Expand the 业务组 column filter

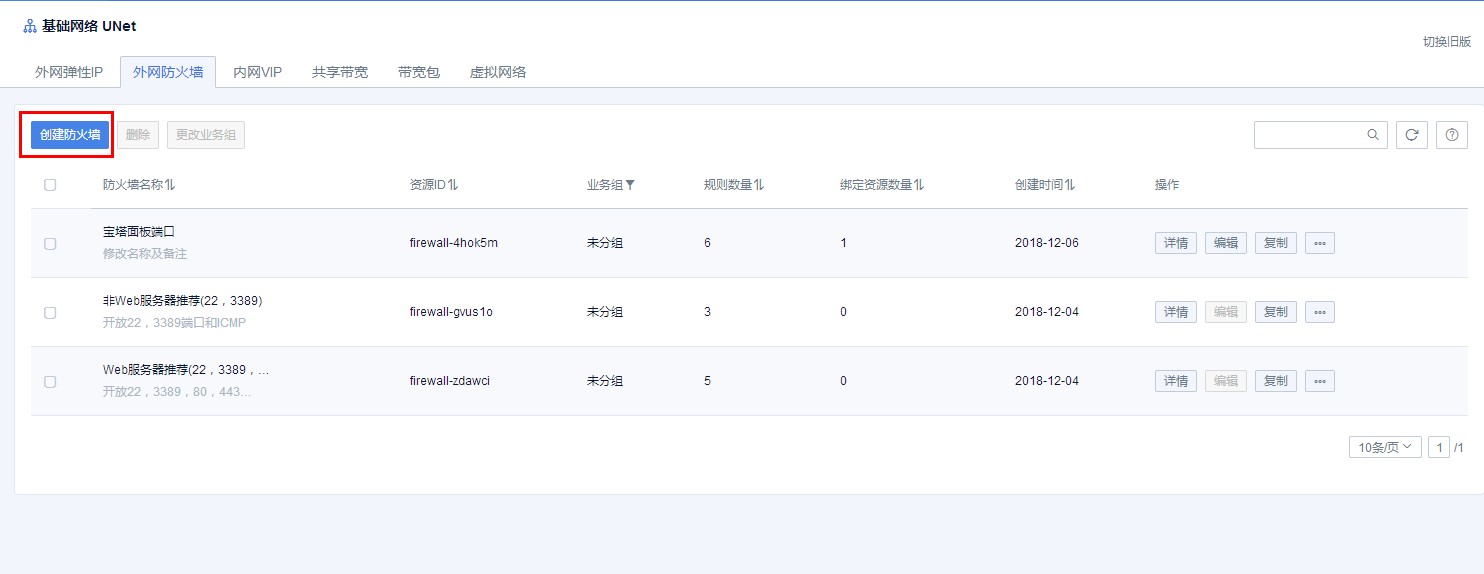tap(630, 185)
